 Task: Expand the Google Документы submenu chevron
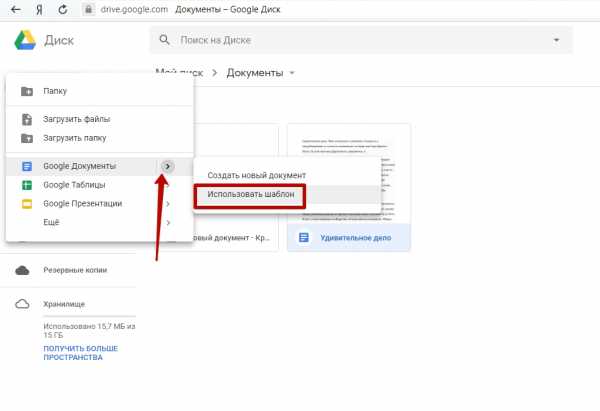(x=168, y=166)
